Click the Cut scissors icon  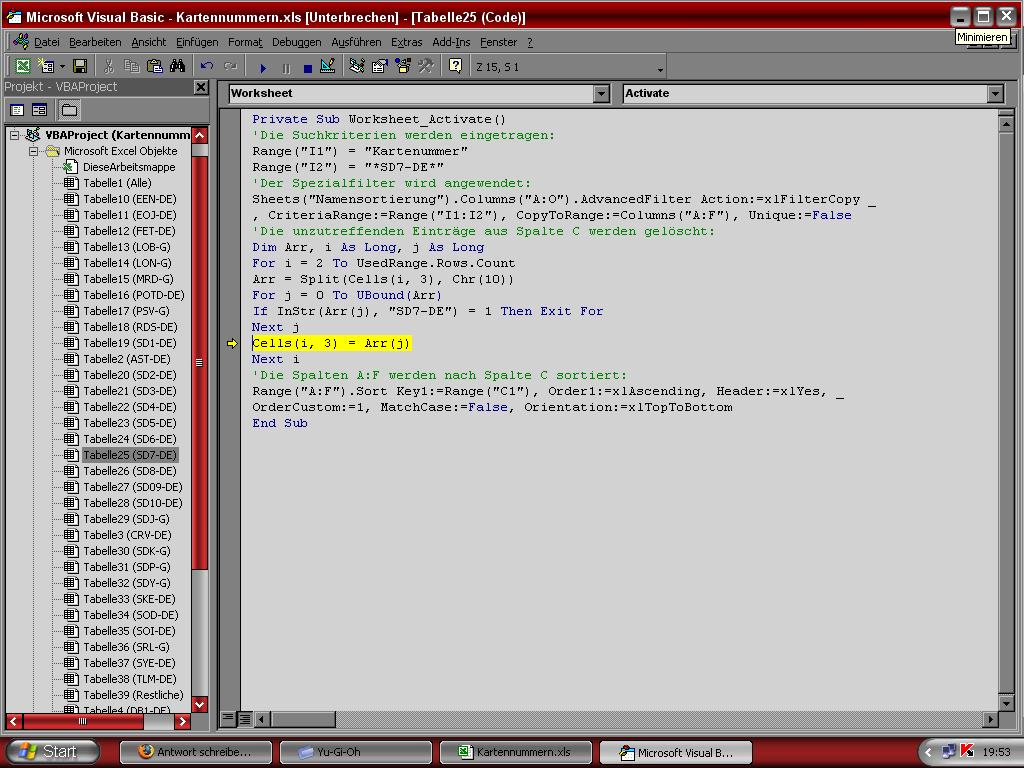click(108, 66)
